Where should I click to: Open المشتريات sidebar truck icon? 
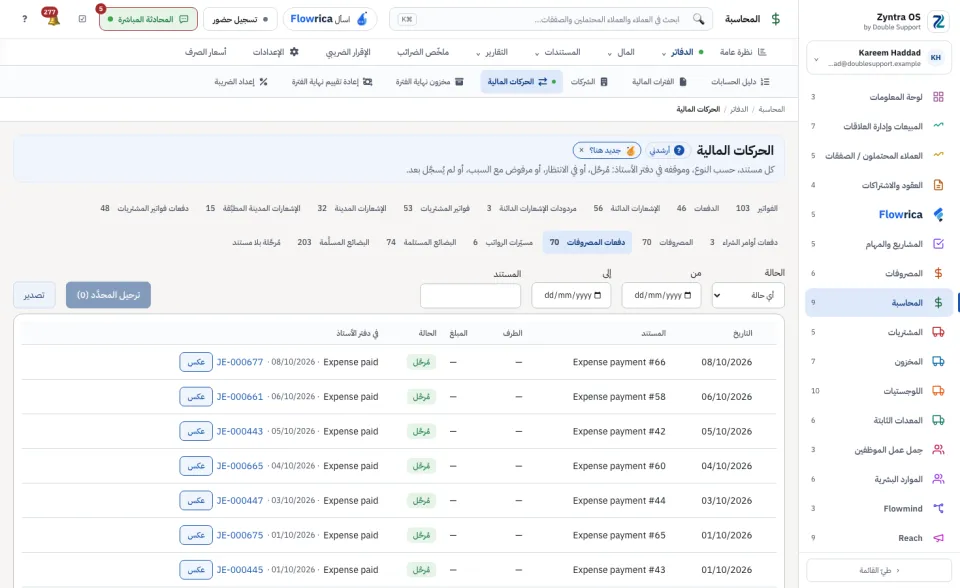938,332
